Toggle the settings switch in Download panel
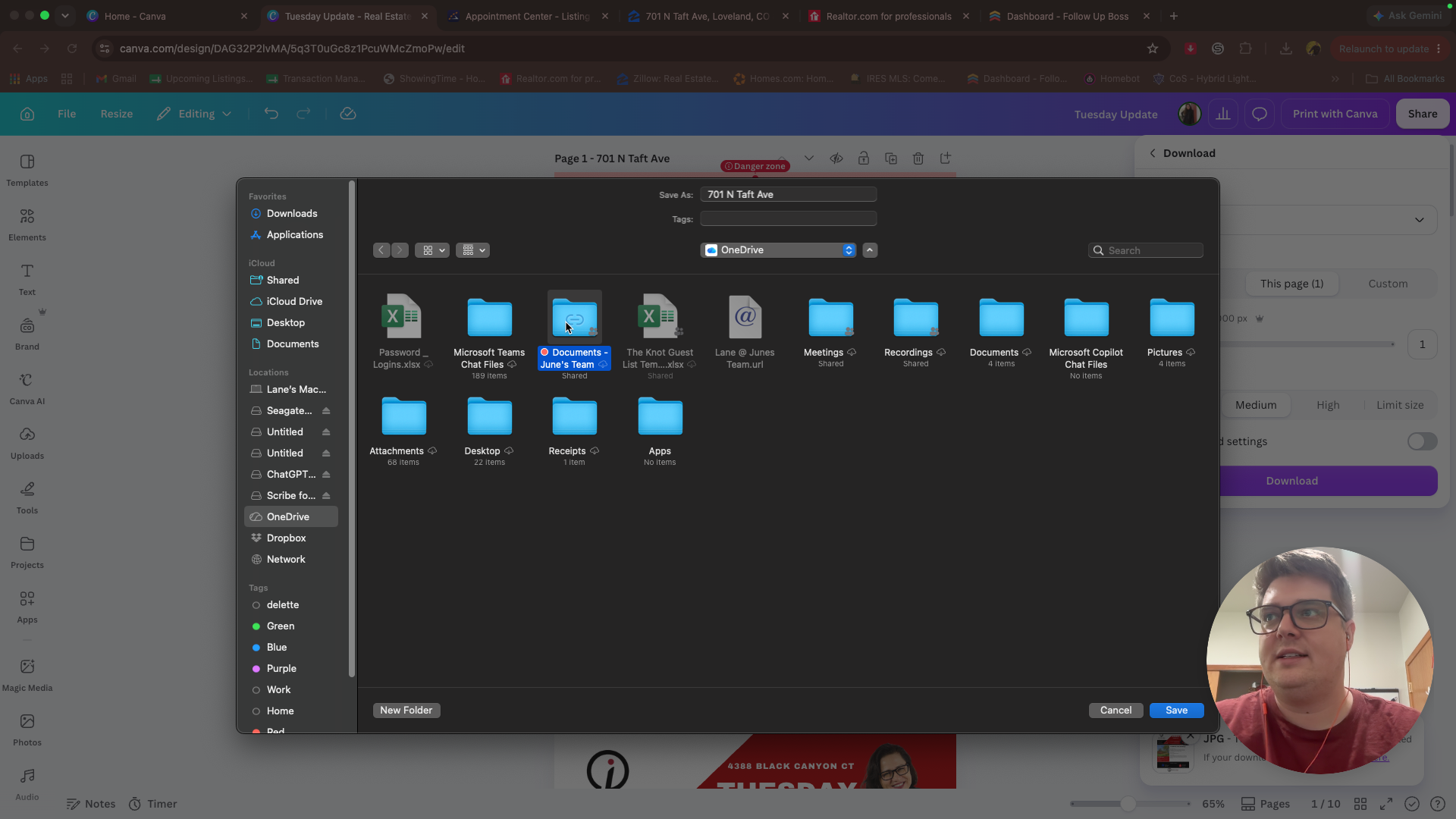Image resolution: width=1456 pixels, height=819 pixels. click(1422, 441)
